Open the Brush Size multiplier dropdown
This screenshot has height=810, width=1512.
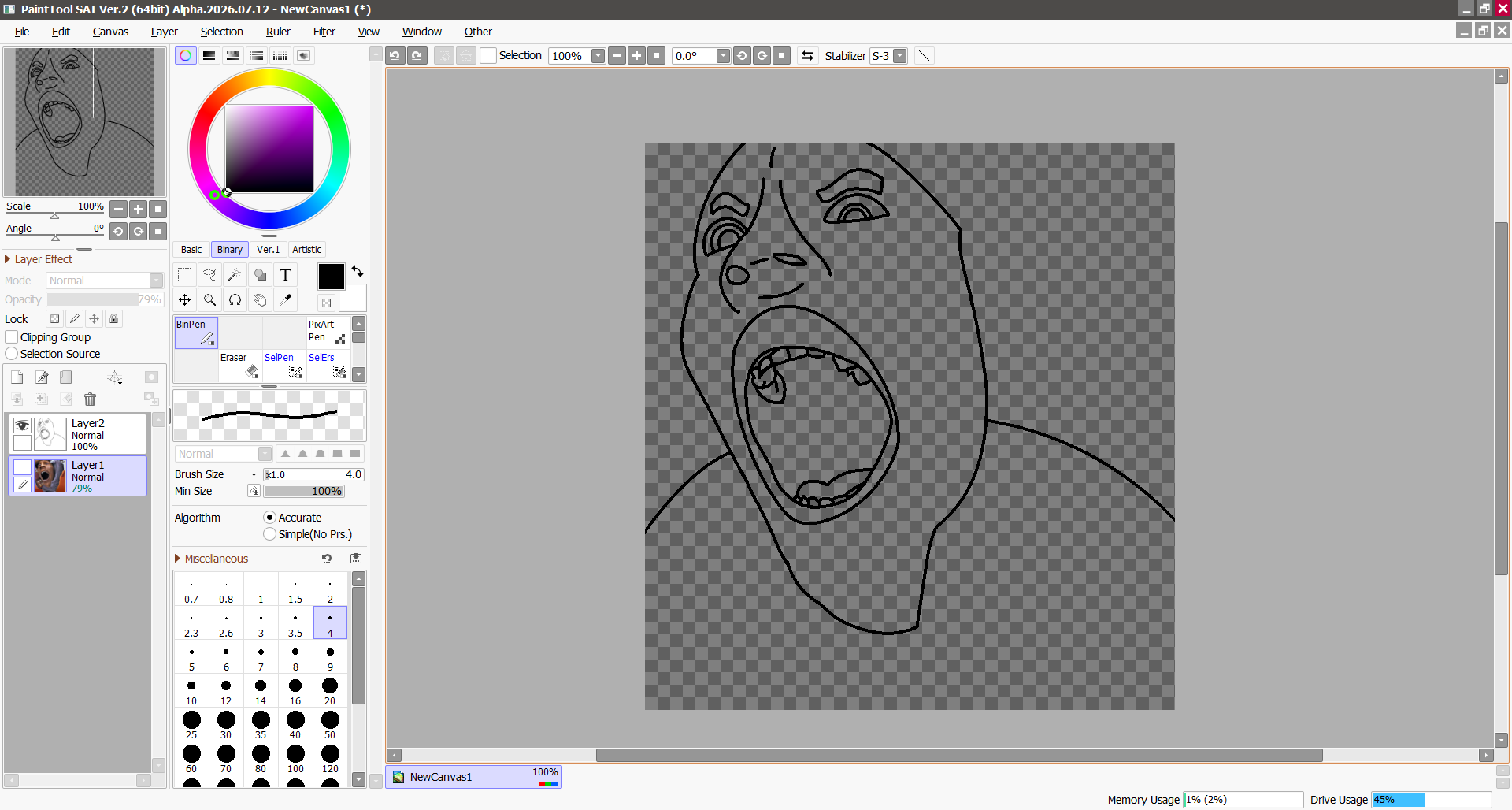point(254,474)
